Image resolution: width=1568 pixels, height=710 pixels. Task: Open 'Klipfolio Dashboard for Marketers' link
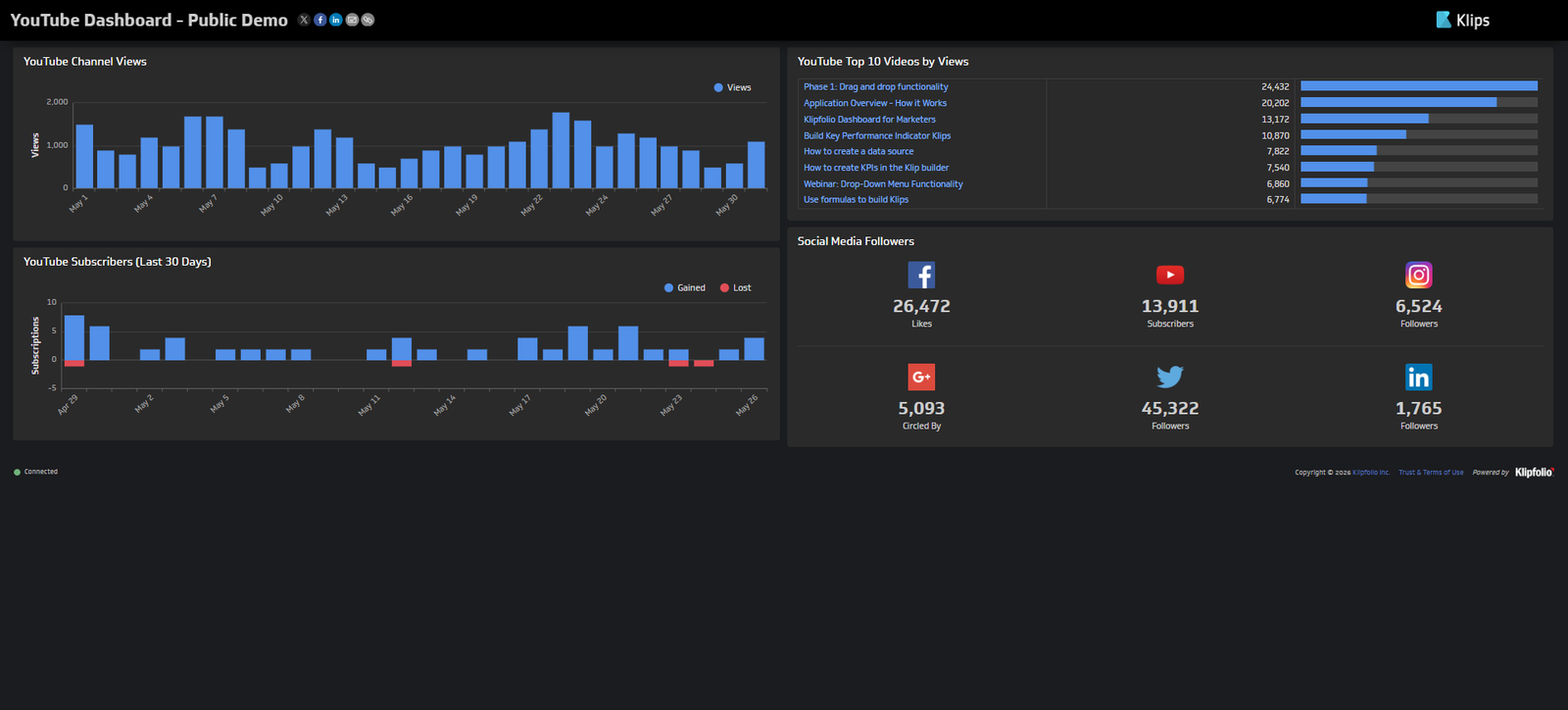[x=869, y=120]
